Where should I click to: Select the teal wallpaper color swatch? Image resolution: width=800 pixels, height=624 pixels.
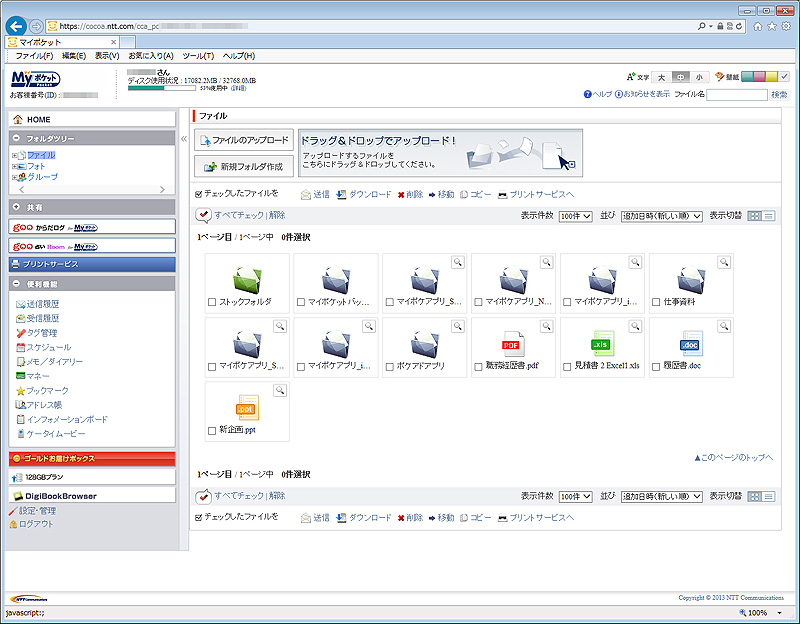pyautogui.click(x=747, y=77)
